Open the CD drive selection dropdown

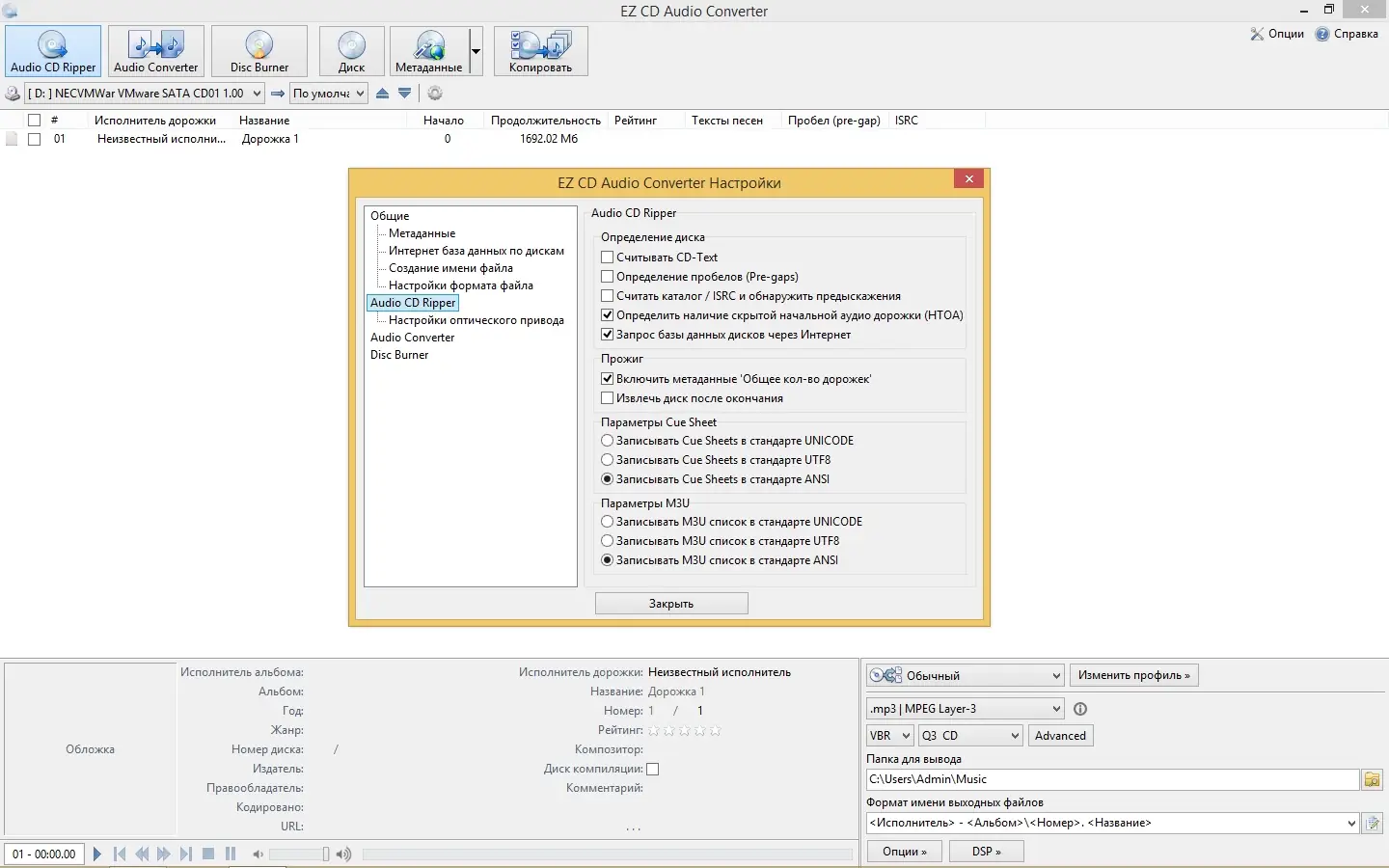[x=145, y=94]
